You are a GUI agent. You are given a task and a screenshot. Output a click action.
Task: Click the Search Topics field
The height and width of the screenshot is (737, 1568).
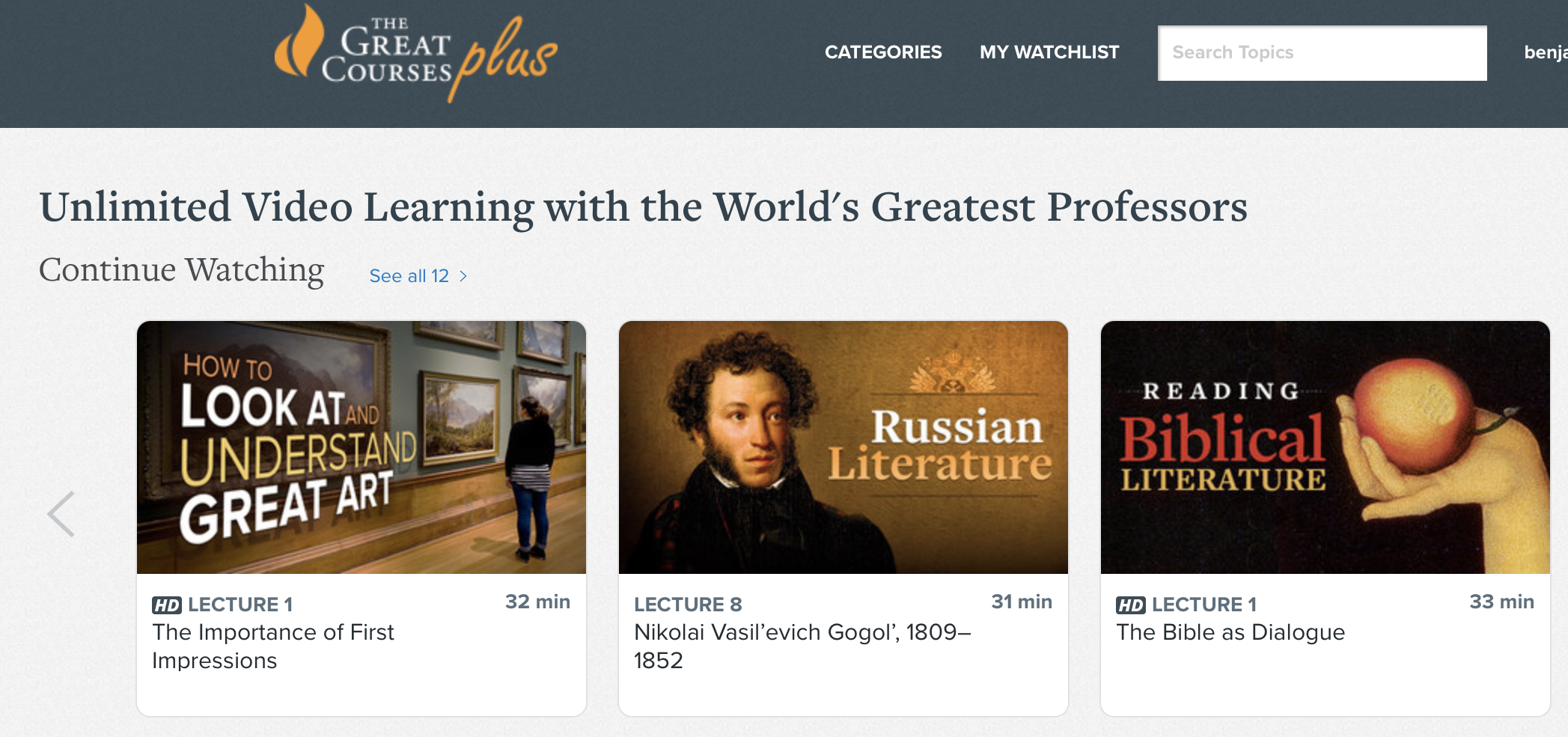[1321, 53]
